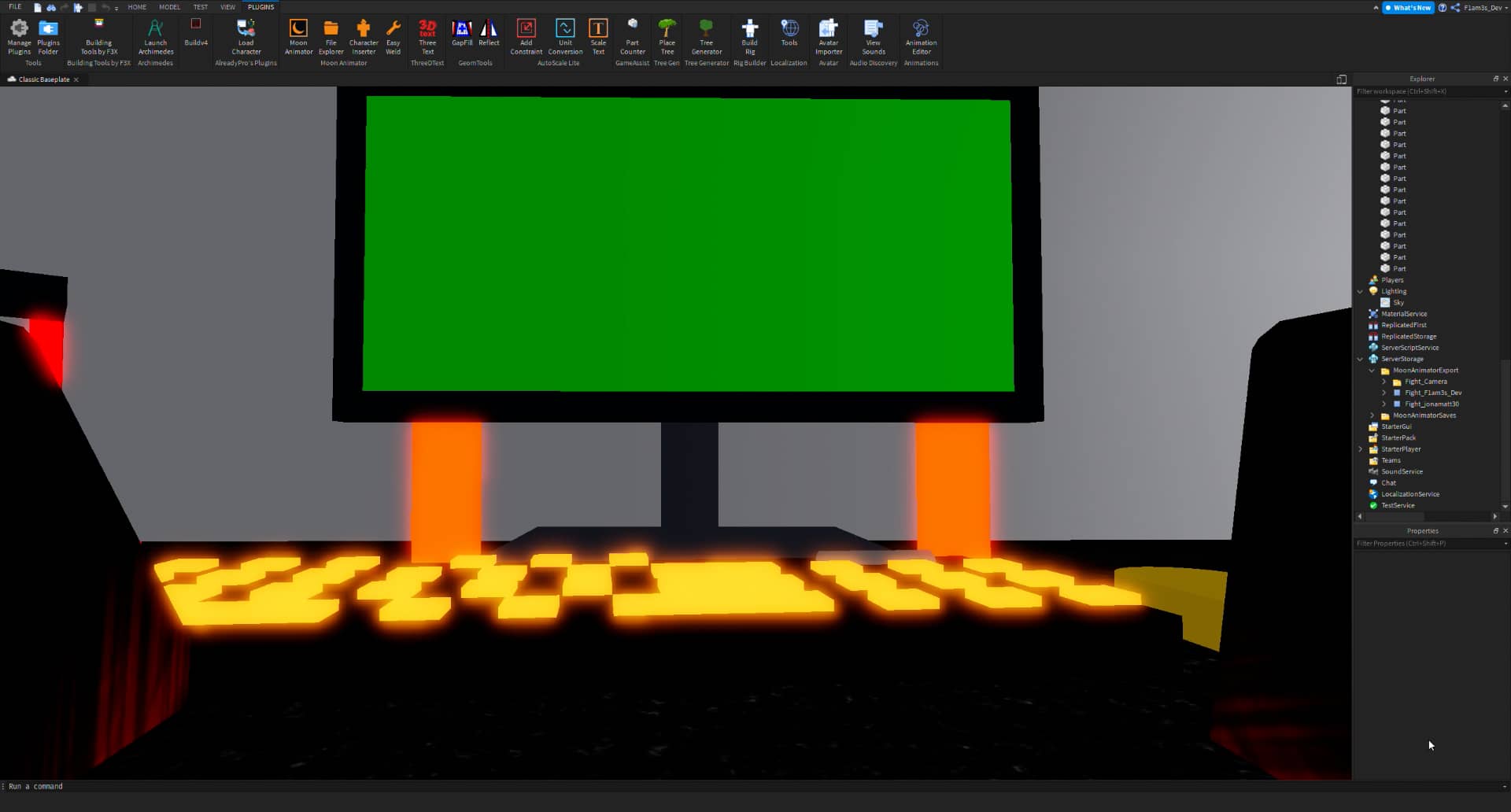Click the What's New button
The width and height of the screenshot is (1511, 812).
pyautogui.click(x=1407, y=7)
